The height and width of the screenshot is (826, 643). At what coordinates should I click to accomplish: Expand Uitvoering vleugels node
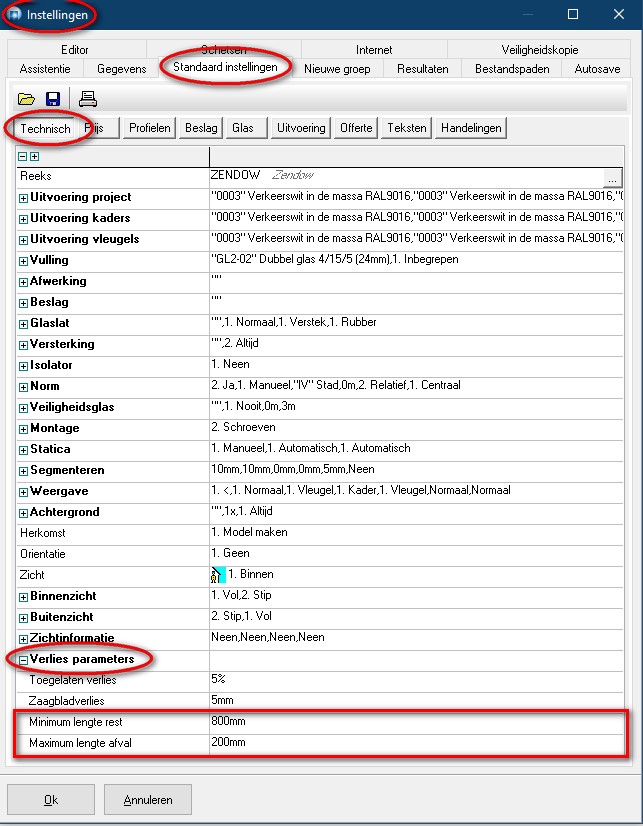point(23,241)
